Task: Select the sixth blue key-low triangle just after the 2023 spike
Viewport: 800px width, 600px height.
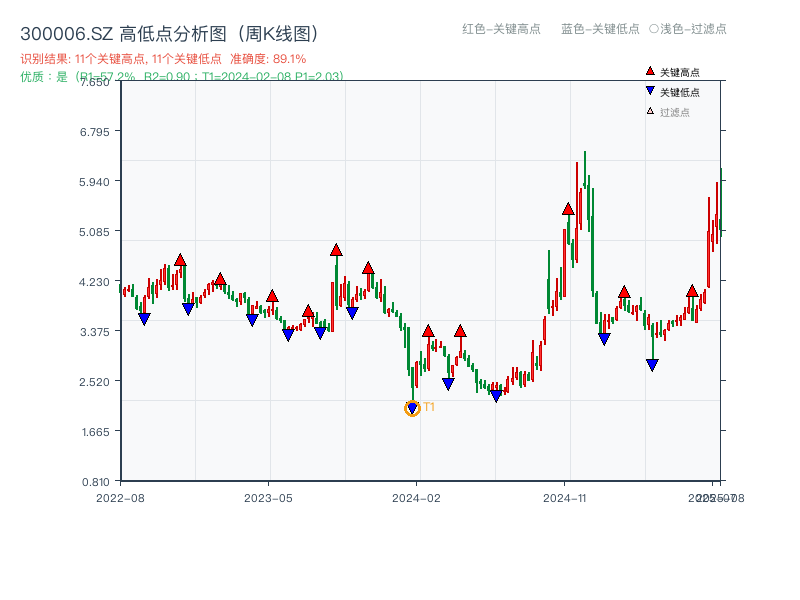Action: point(352,313)
